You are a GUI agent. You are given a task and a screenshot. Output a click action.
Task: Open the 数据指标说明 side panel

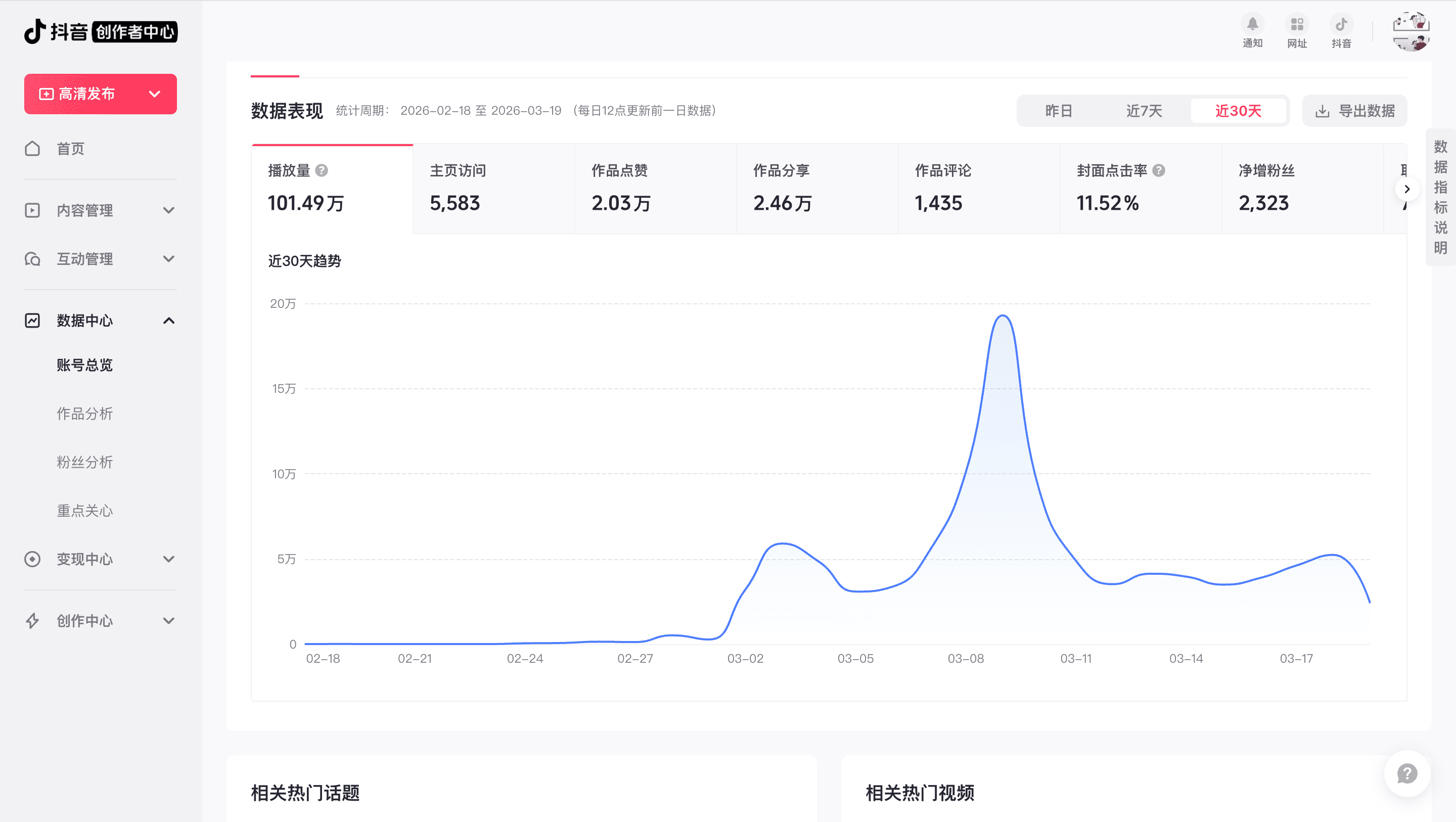click(1440, 197)
